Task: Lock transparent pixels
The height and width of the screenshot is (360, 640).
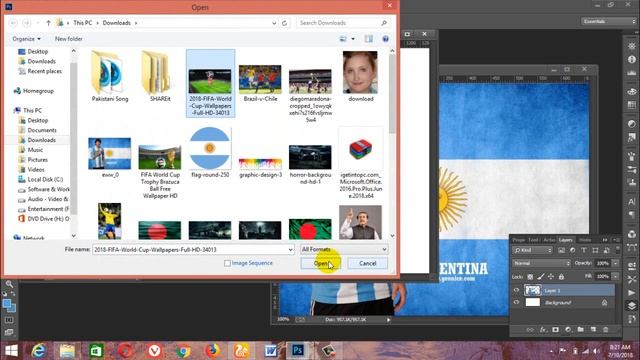Action: pos(530,277)
